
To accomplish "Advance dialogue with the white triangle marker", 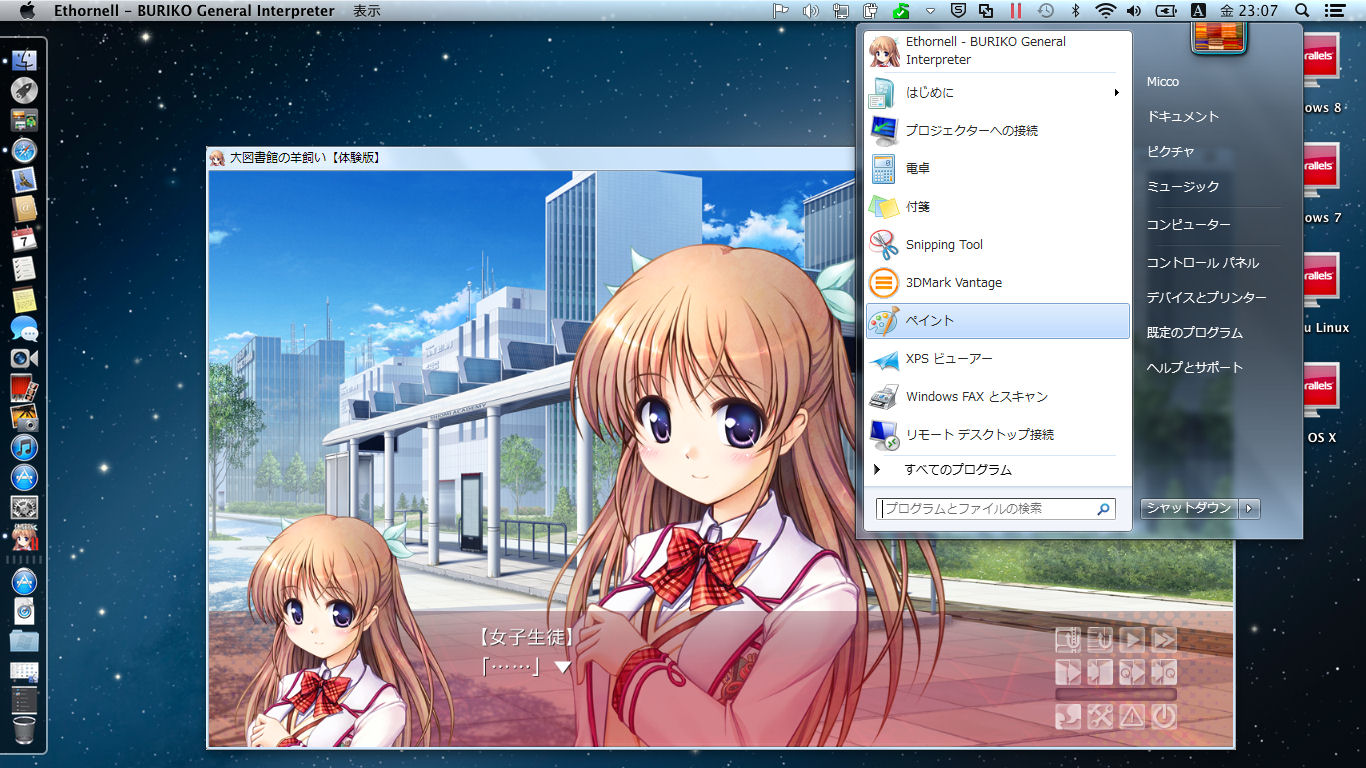I will click(563, 667).
